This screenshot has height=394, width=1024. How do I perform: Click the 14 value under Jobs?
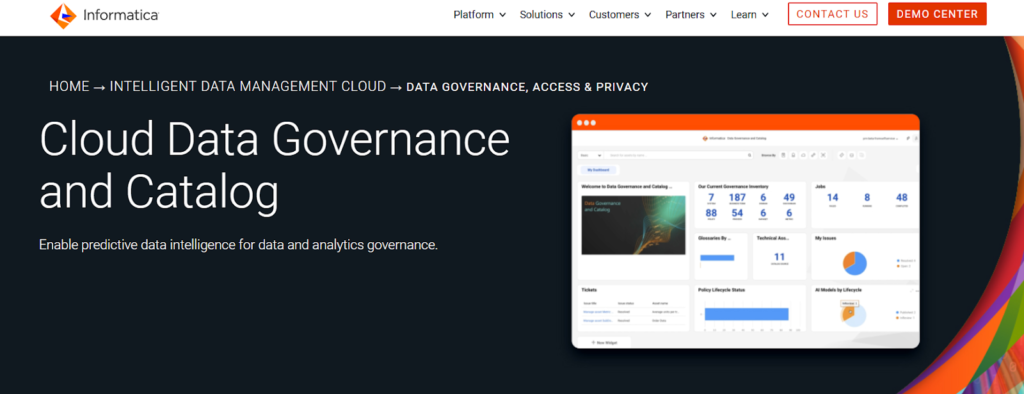pos(833,198)
